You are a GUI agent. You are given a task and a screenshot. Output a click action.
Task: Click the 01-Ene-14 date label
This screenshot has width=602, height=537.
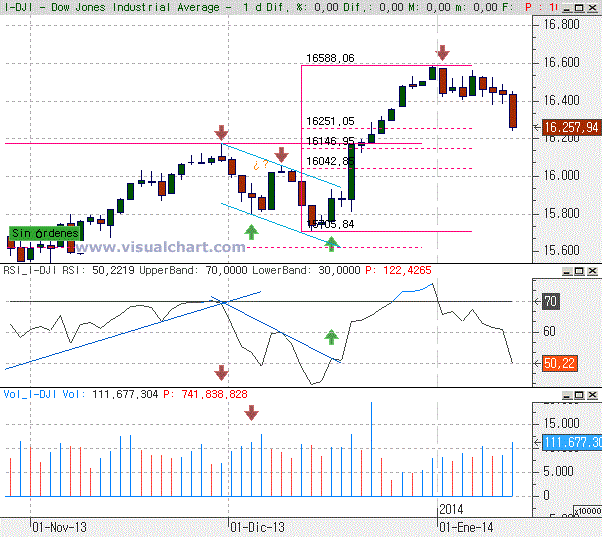point(466,528)
